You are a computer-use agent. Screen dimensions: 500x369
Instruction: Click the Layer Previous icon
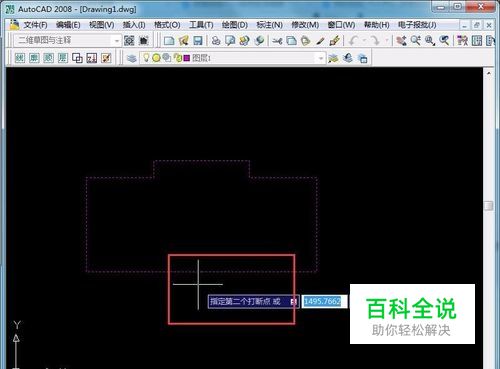348,58
